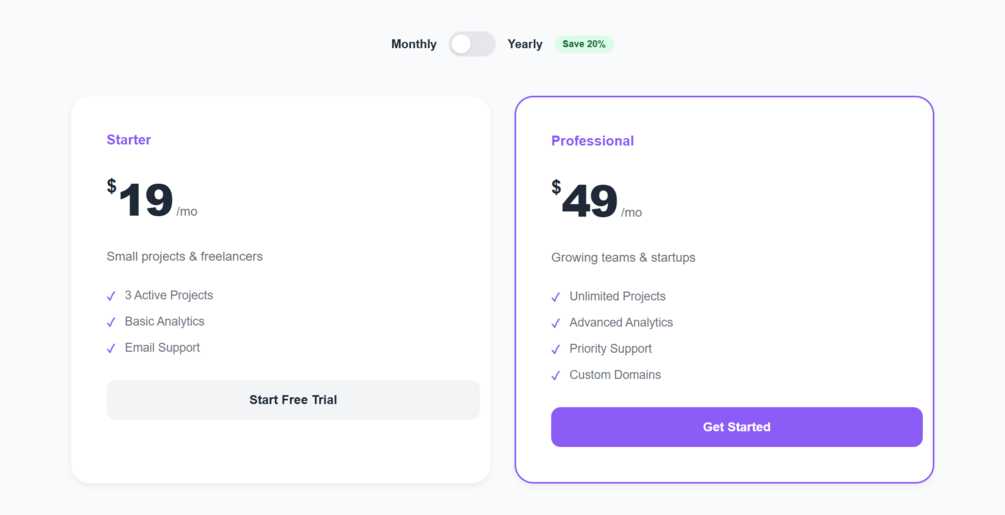The height and width of the screenshot is (515, 1005).
Task: Click the Custom Domains feature text
Action: click(615, 375)
